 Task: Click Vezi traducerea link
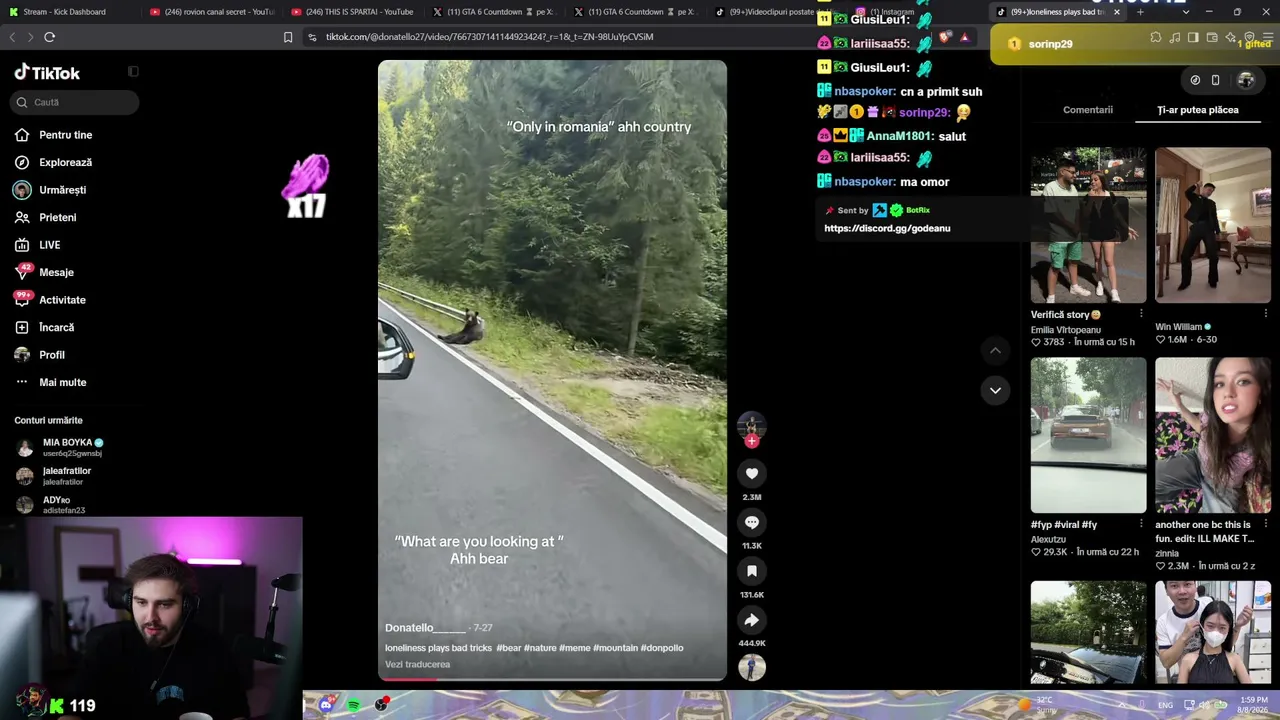[x=417, y=664]
